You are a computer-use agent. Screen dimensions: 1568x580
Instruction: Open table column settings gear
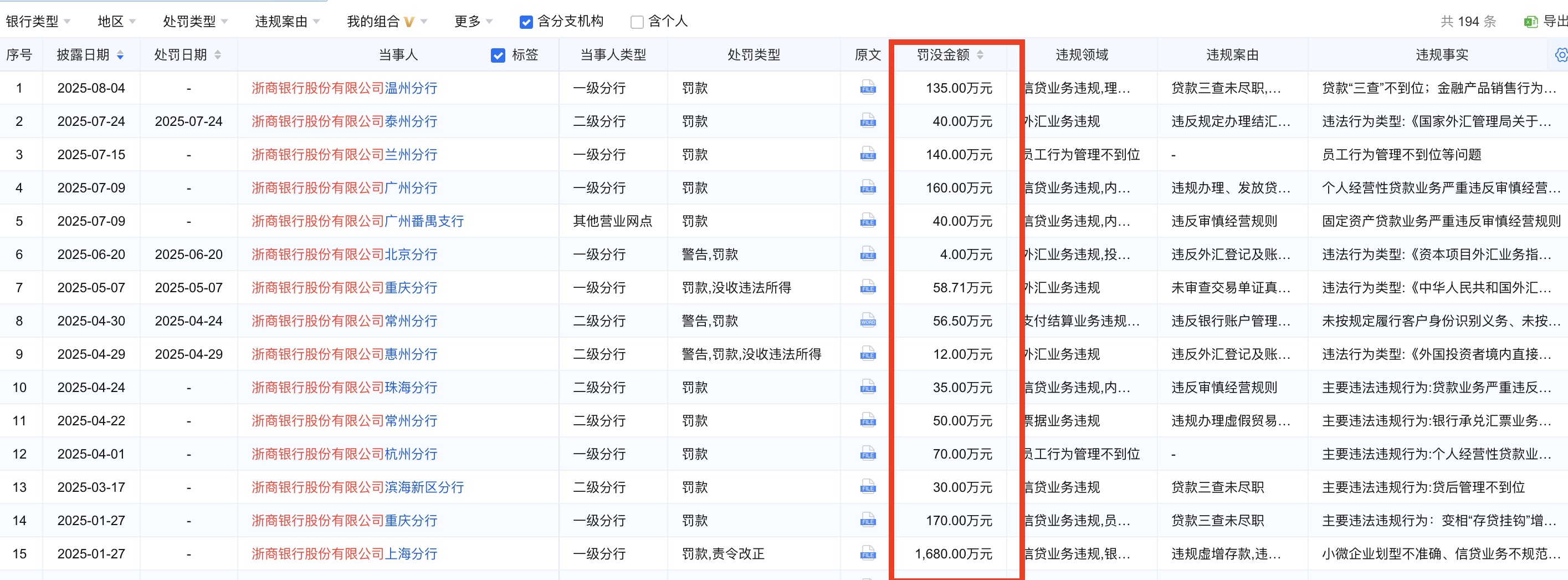pos(1561,55)
